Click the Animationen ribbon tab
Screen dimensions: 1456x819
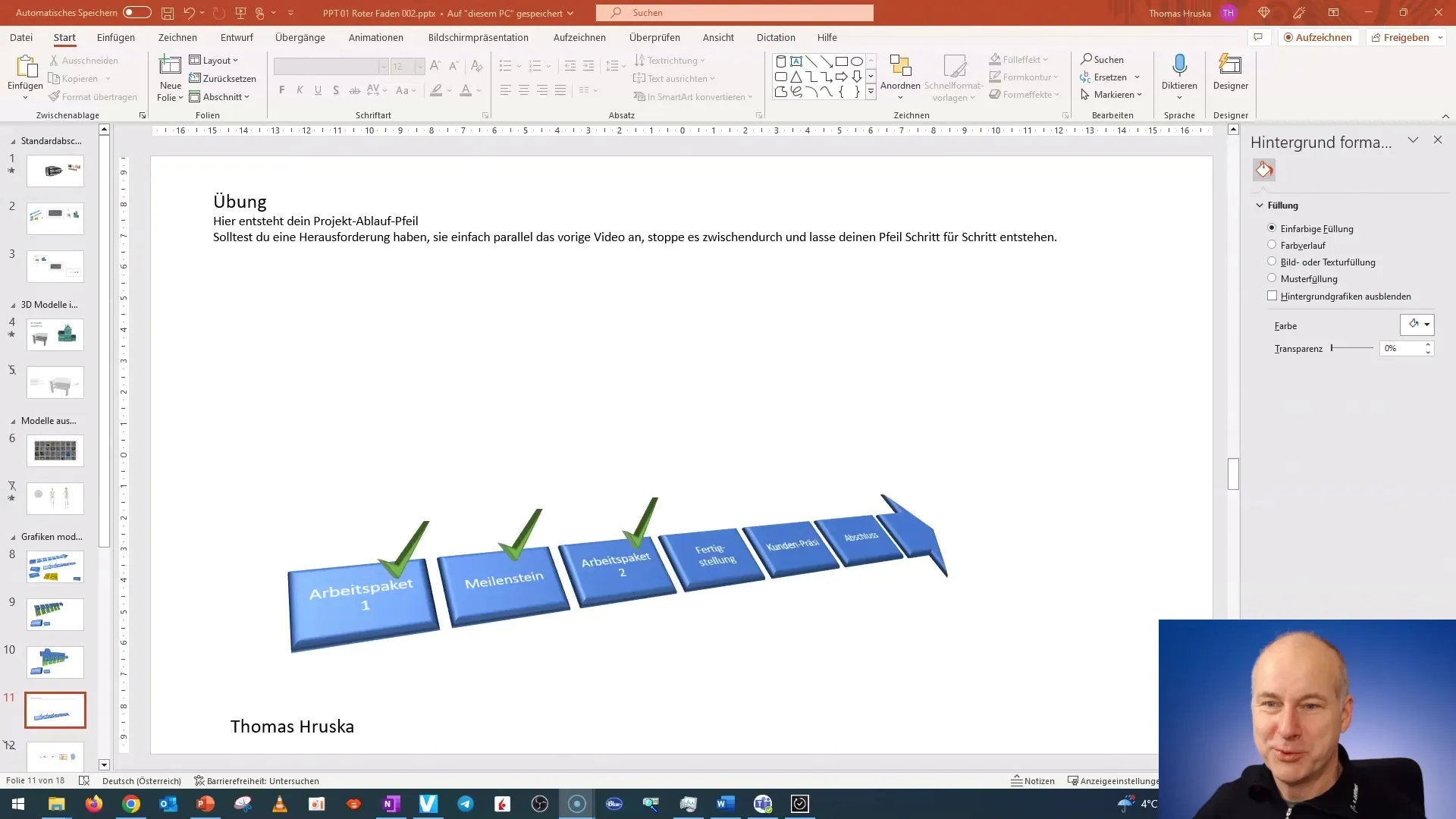[375, 37]
